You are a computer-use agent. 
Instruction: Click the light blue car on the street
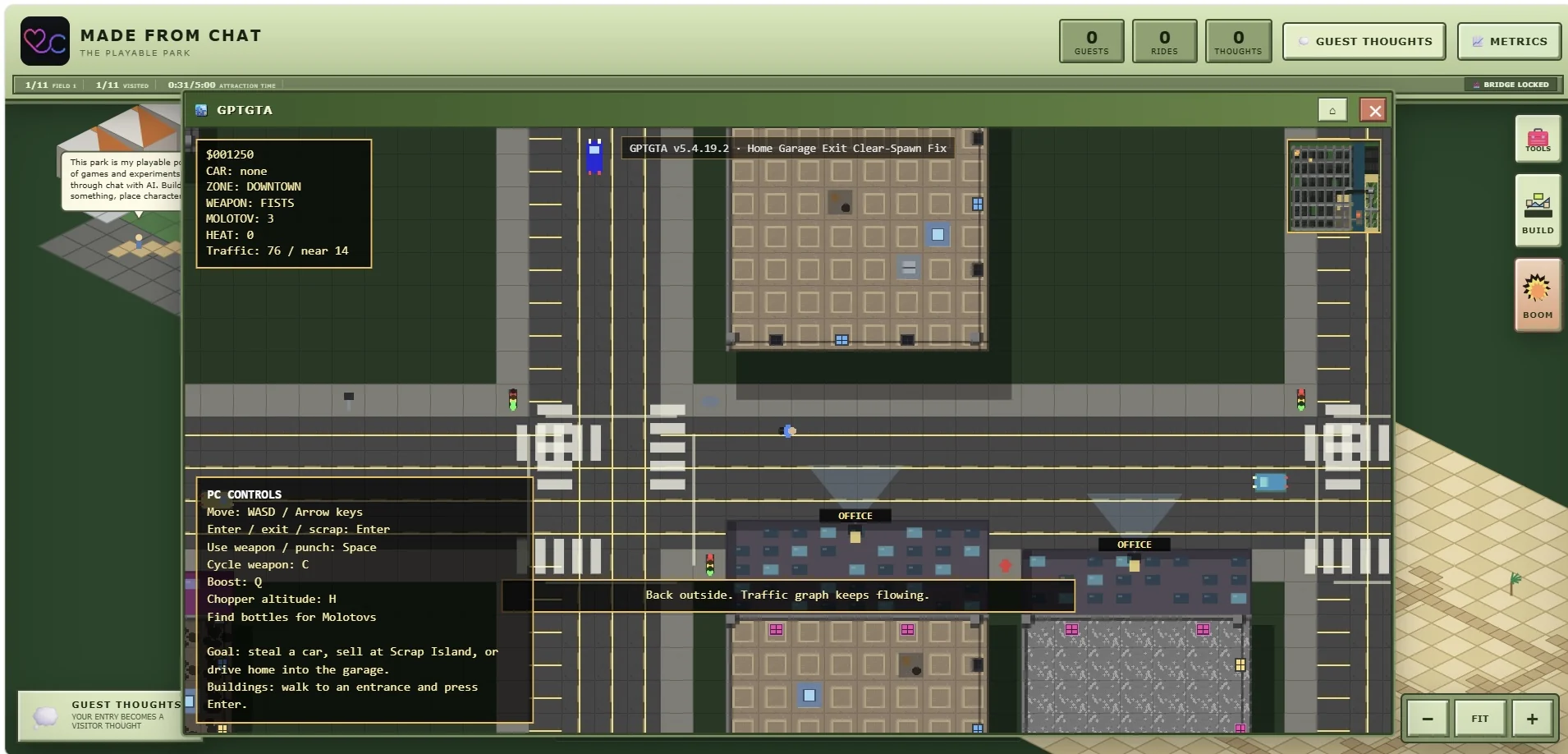[1269, 482]
